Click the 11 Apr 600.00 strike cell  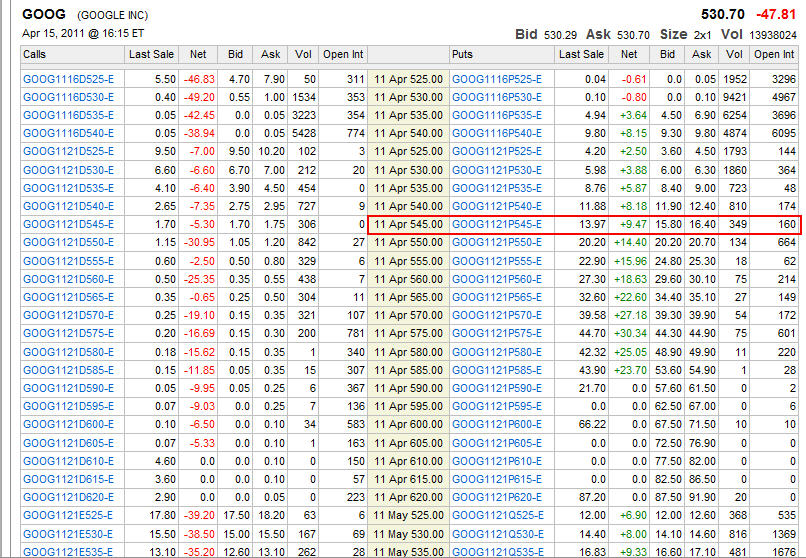coord(407,424)
